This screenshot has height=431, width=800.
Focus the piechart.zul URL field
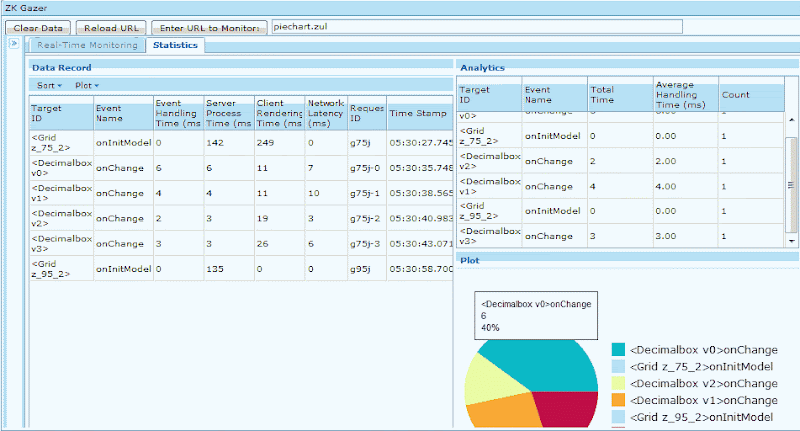tap(477, 27)
